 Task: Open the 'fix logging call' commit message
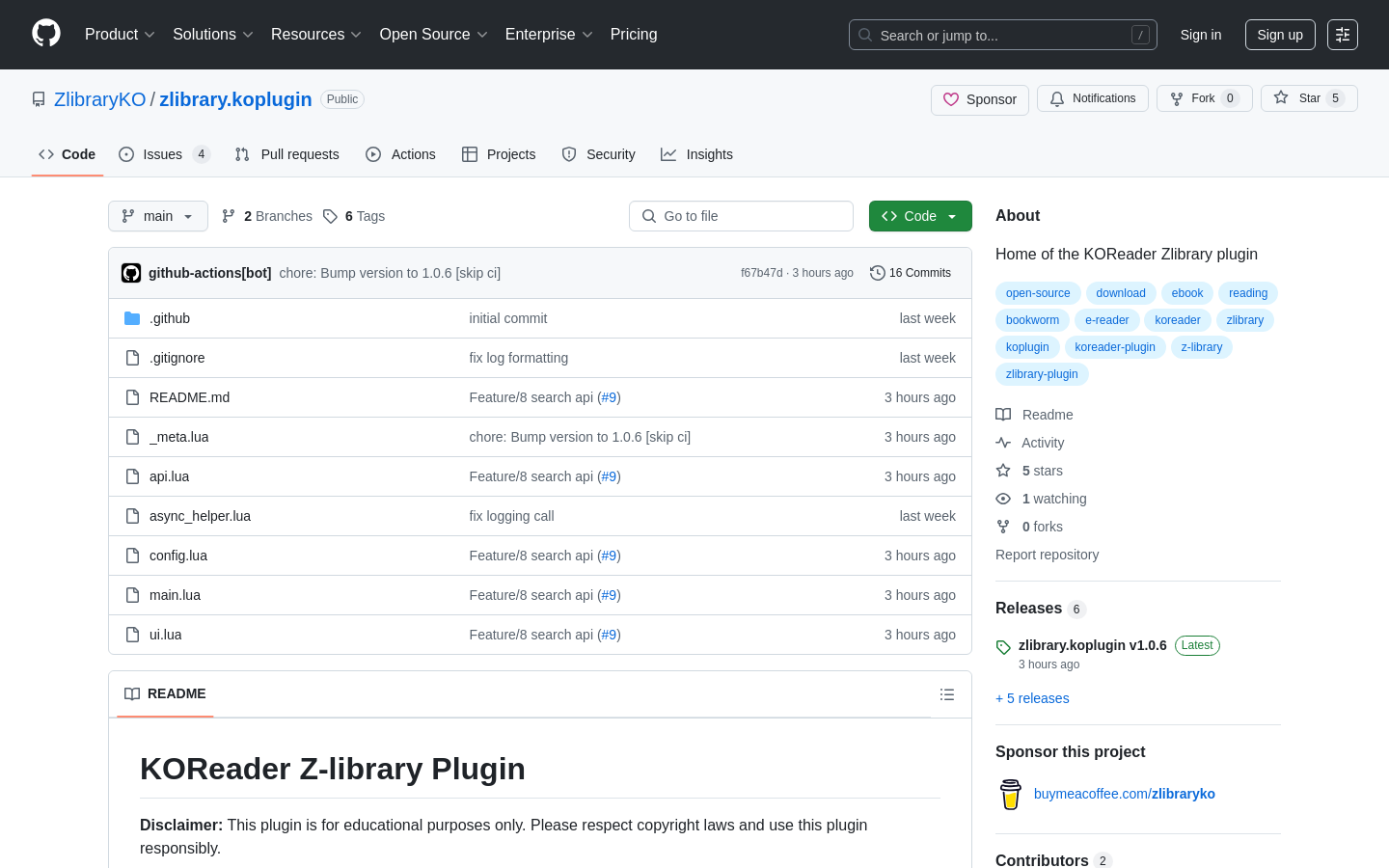pos(511,516)
